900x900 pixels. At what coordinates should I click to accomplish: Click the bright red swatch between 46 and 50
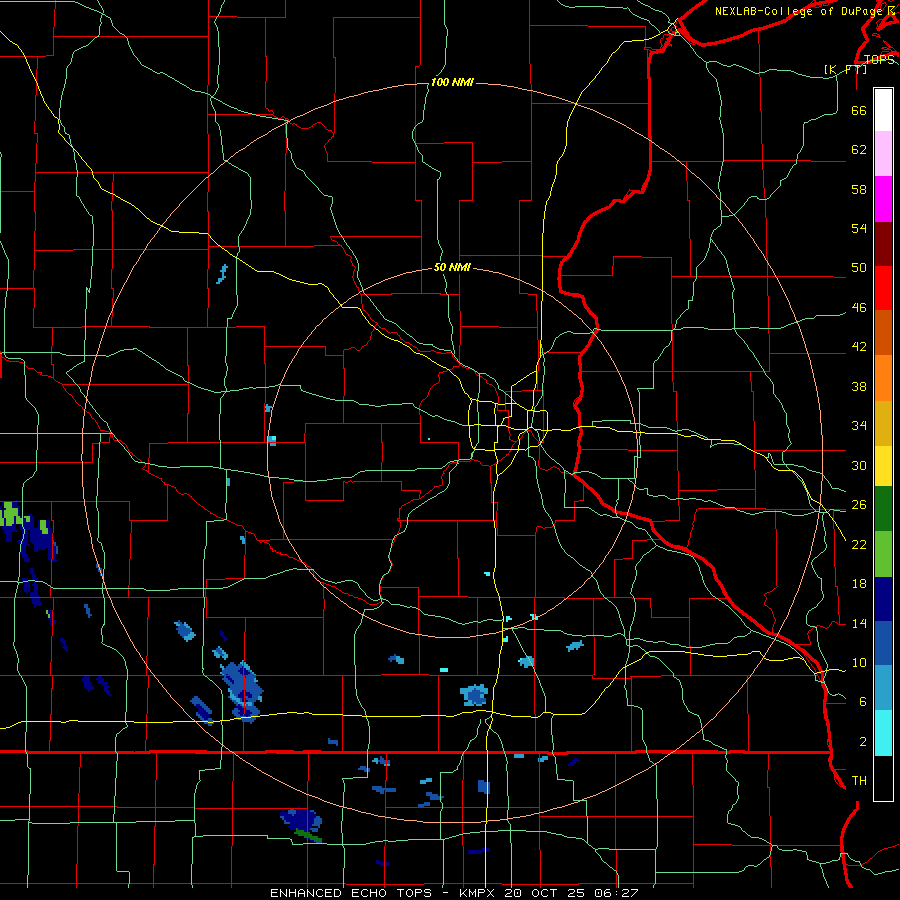click(x=883, y=288)
